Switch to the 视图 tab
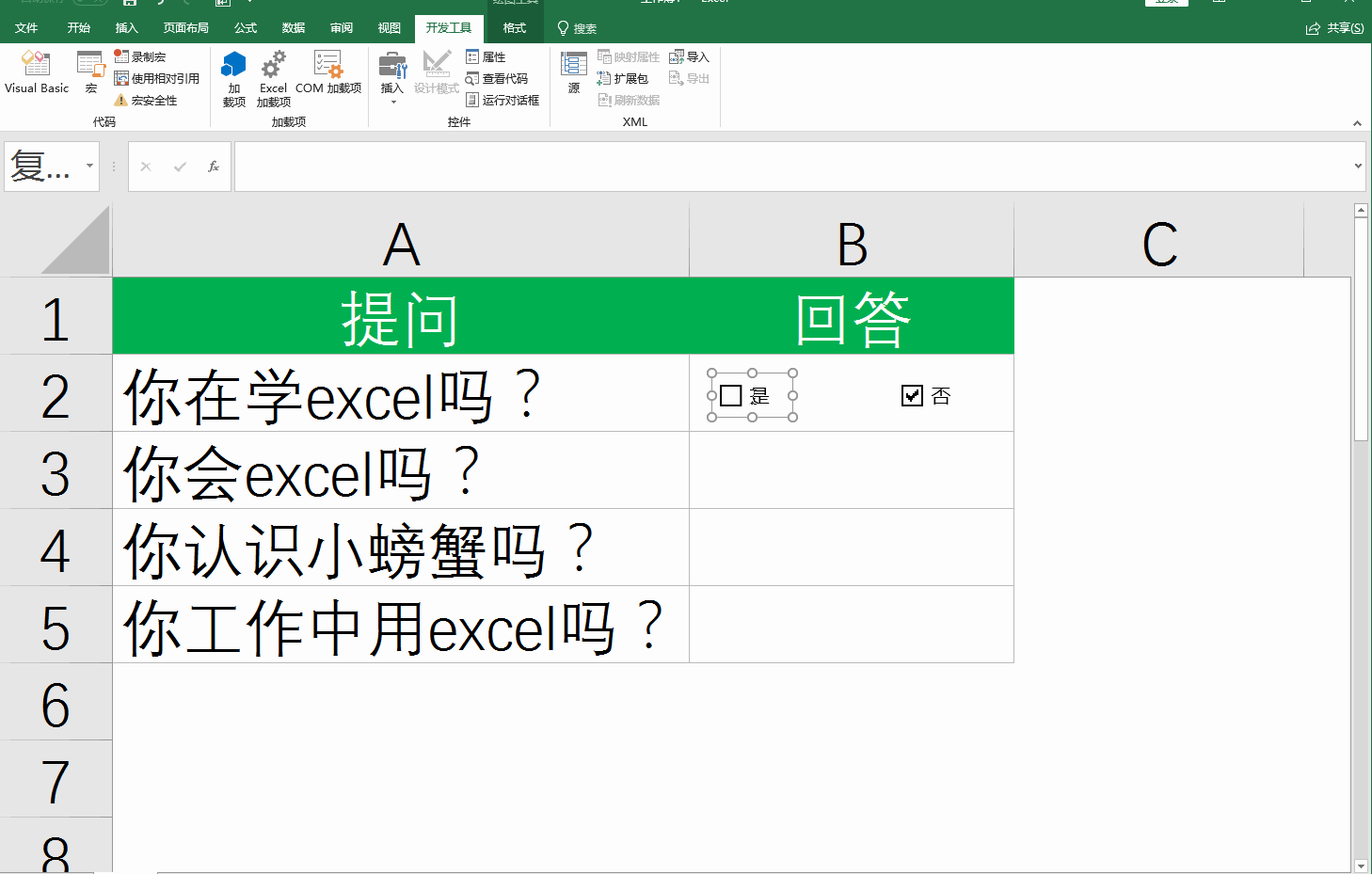The width and height of the screenshot is (1372, 874). coord(390,28)
